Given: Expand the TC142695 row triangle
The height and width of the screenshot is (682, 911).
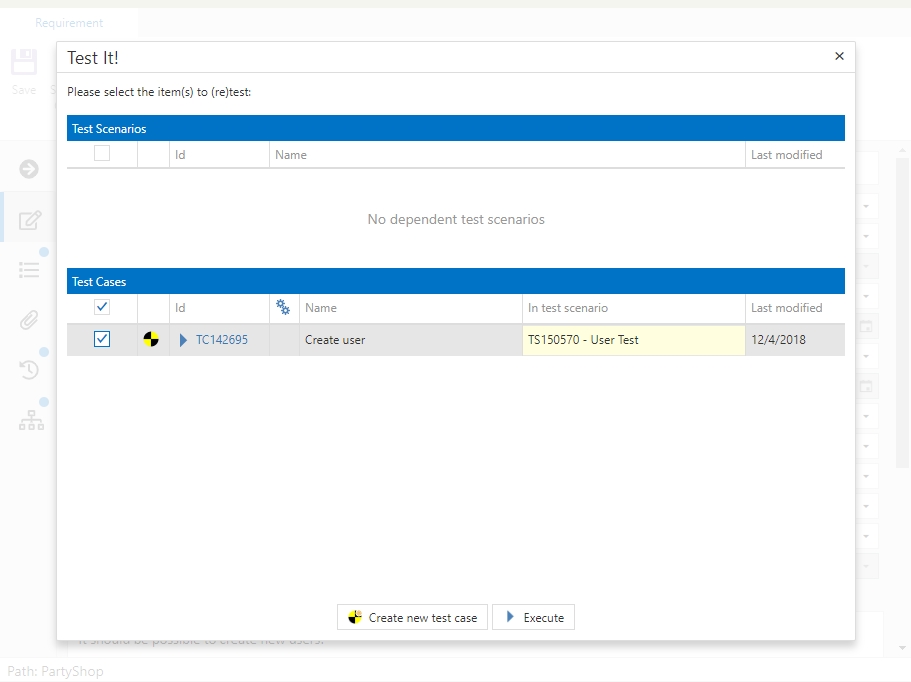Looking at the screenshot, I should [183, 340].
